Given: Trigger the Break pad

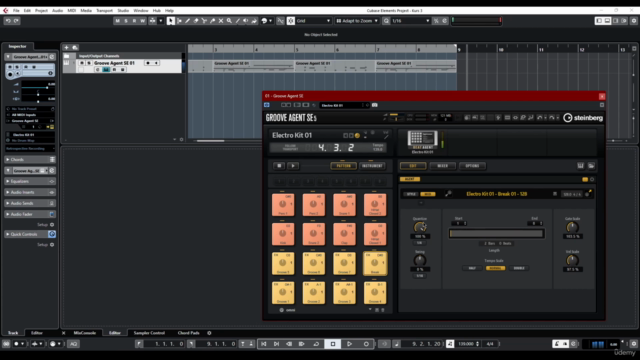Looking at the screenshot, I should pos(375,263).
